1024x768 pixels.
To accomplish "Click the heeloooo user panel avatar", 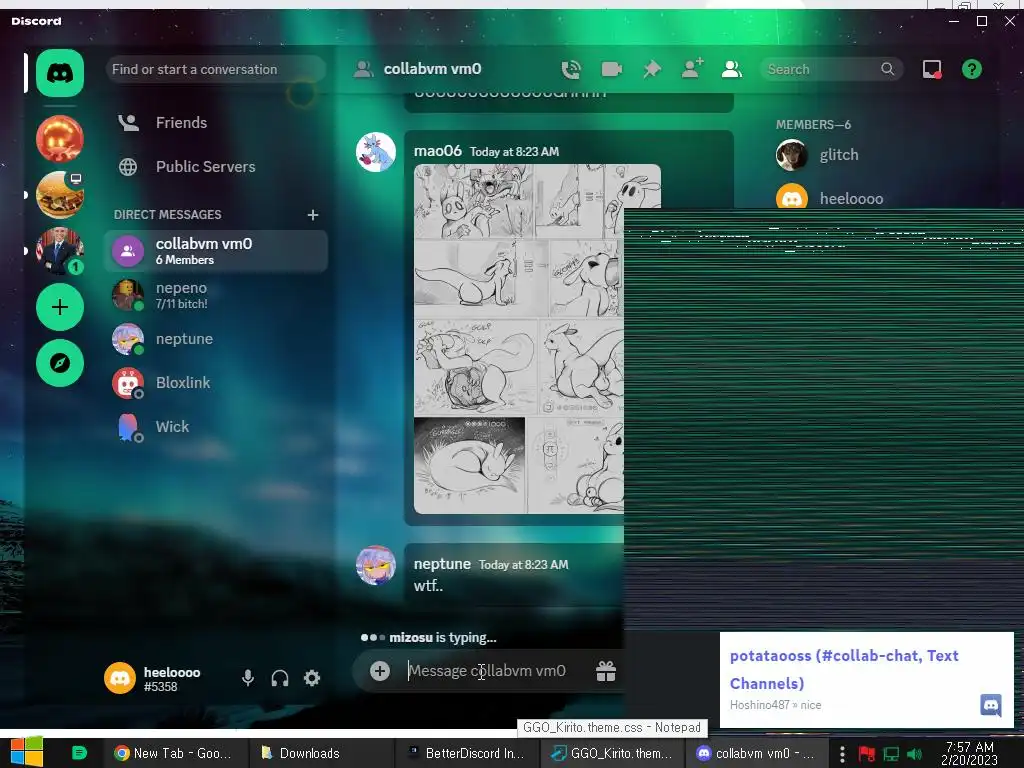I will click(x=120, y=678).
